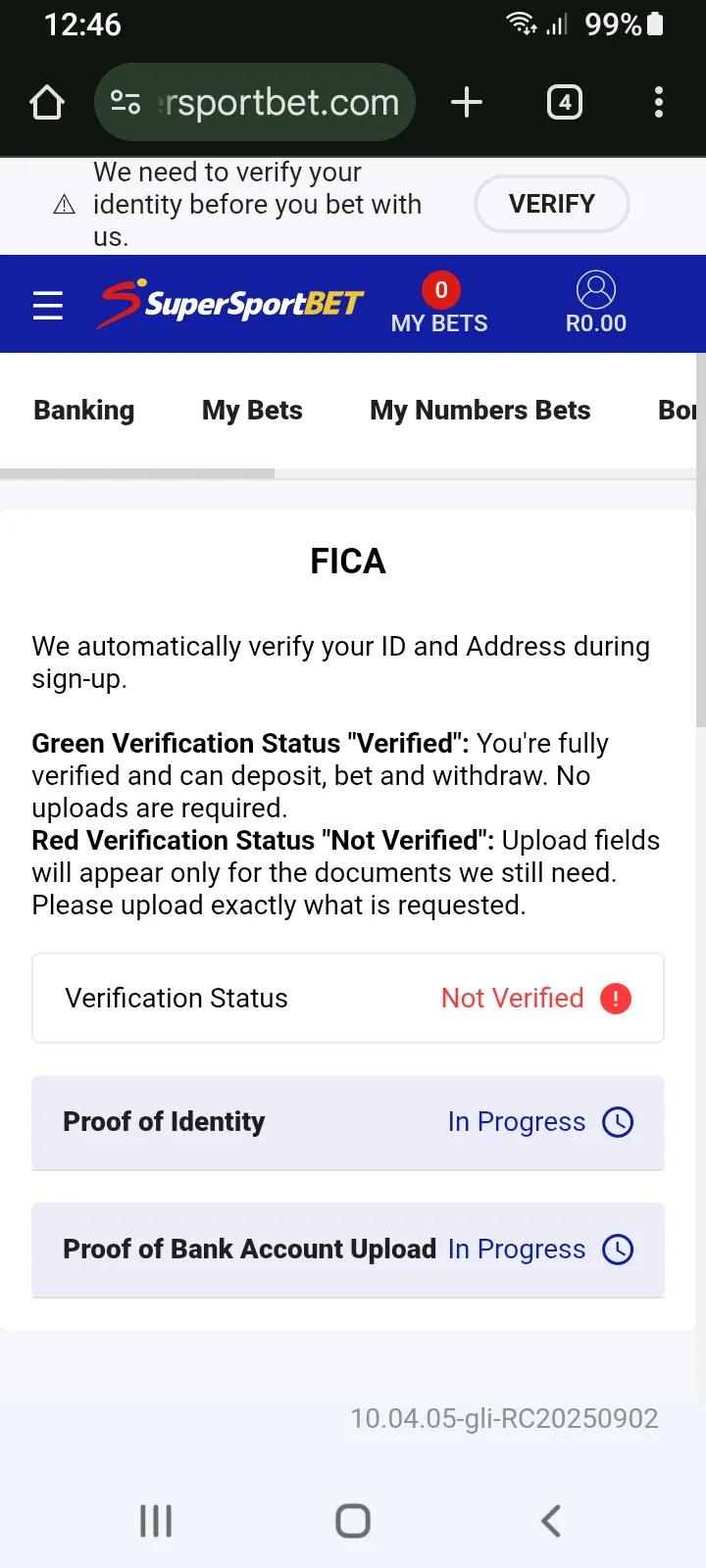706x1568 pixels.
Task: Tap the red Not Verified alert icon
Action: (x=616, y=999)
